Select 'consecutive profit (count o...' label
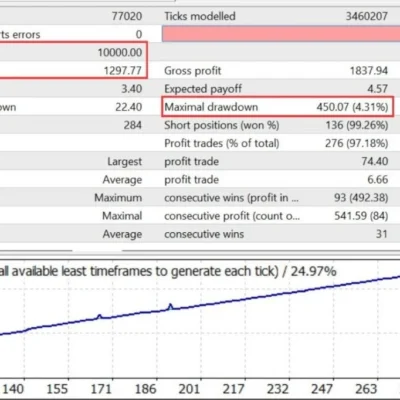This screenshot has height=400, width=400. click(232, 216)
